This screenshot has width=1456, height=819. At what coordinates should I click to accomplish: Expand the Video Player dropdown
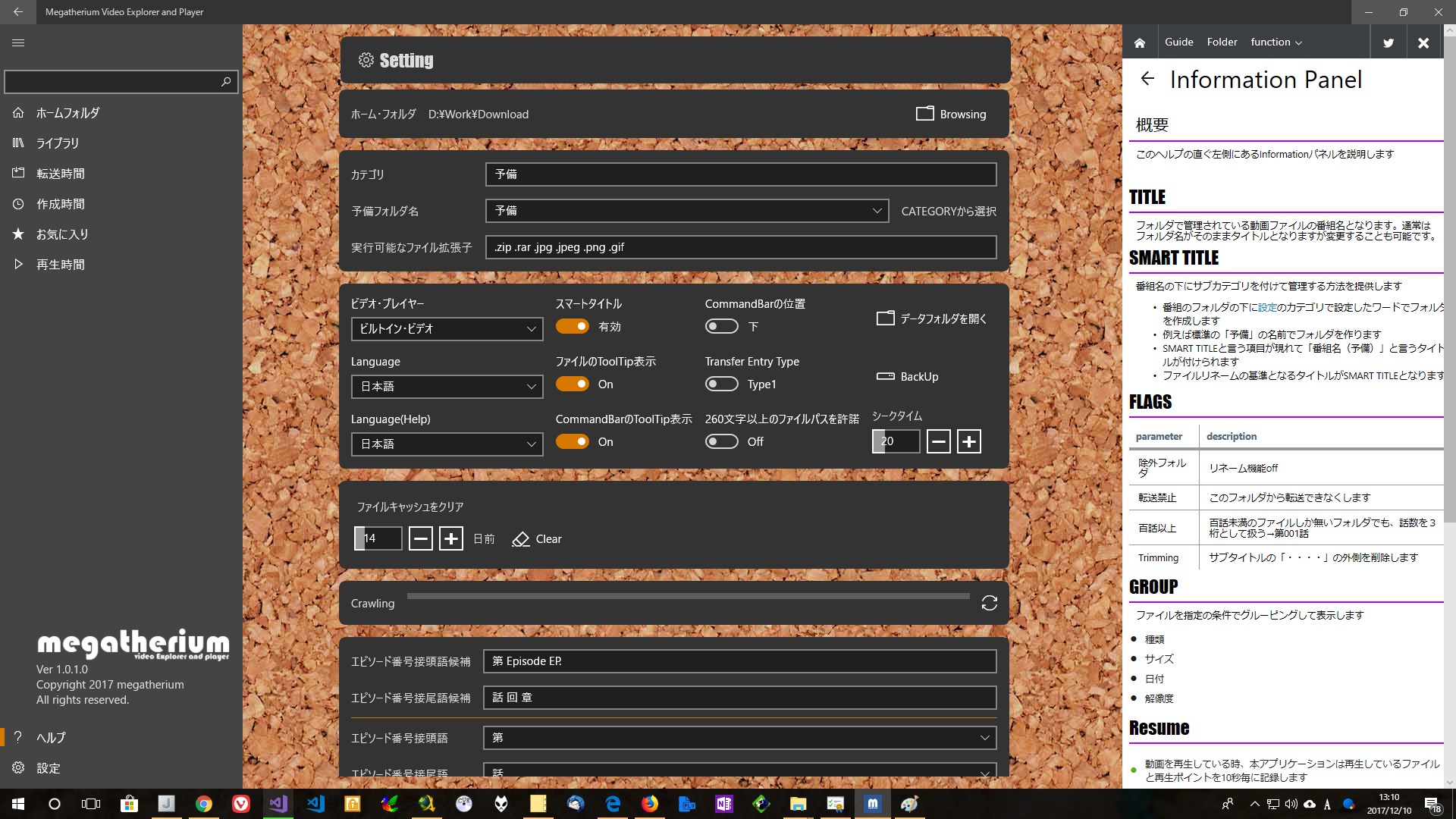(x=447, y=328)
